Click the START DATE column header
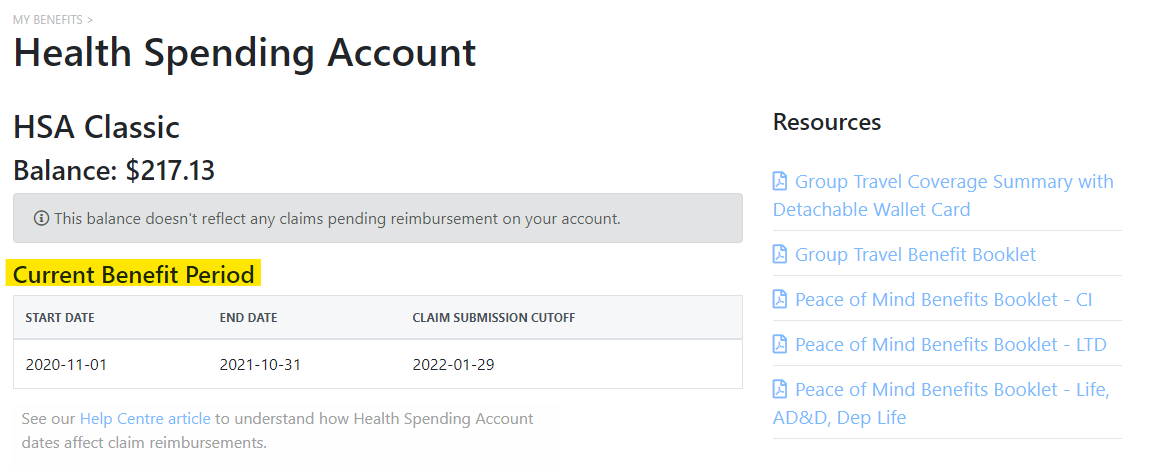The height and width of the screenshot is (472, 1165). 60,318
